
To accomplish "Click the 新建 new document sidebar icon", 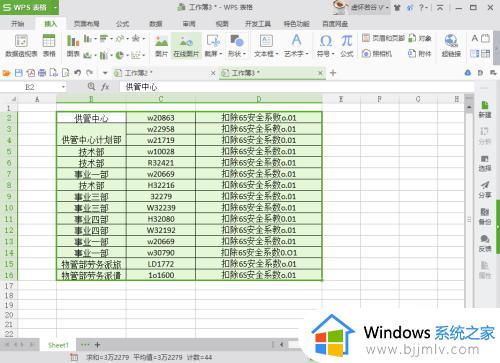I will pyautogui.click(x=485, y=110).
